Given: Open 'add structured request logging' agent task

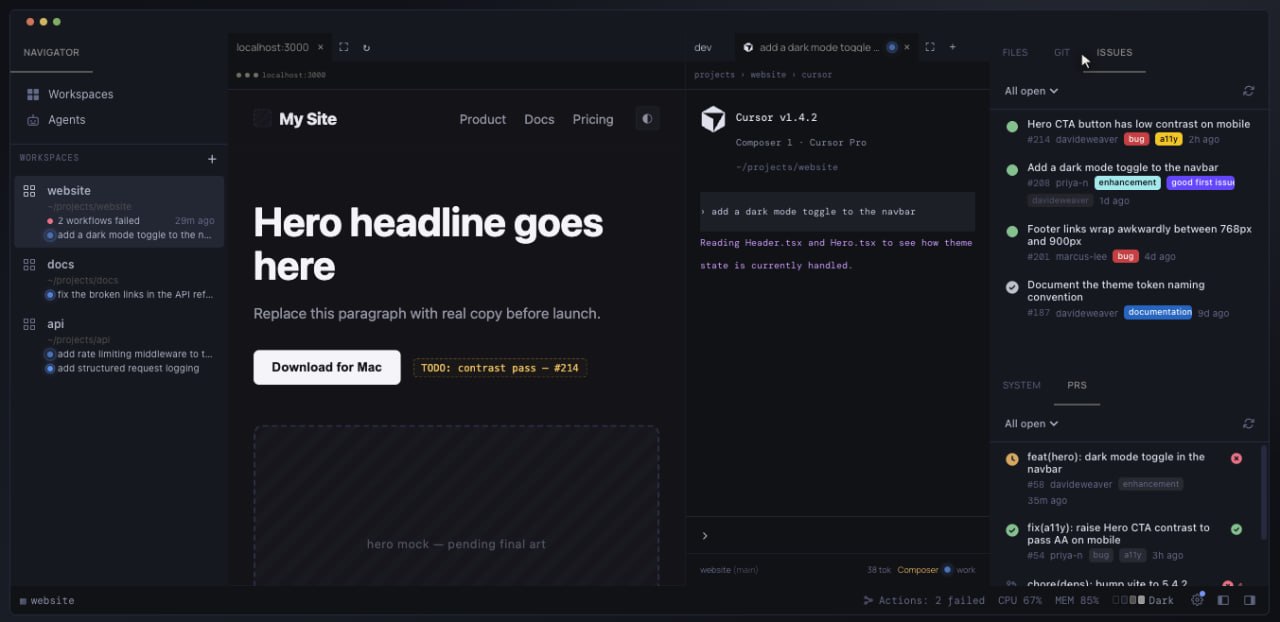Looking at the screenshot, I should pyautogui.click(x=122, y=368).
